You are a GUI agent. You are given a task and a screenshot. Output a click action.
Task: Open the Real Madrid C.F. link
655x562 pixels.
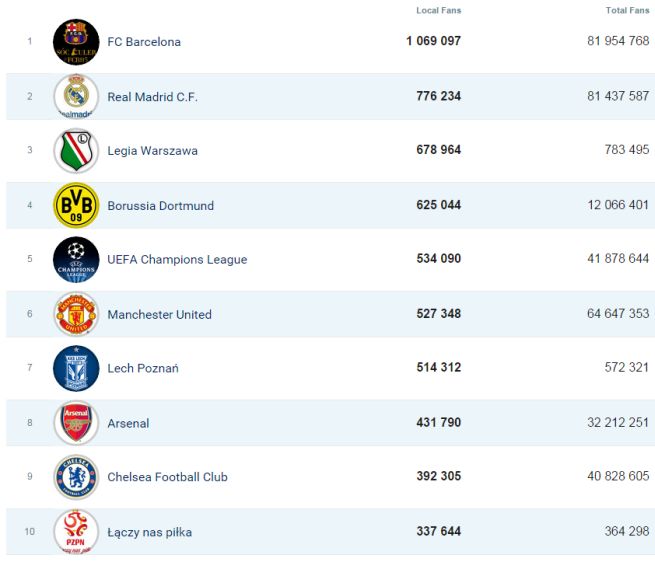point(152,97)
